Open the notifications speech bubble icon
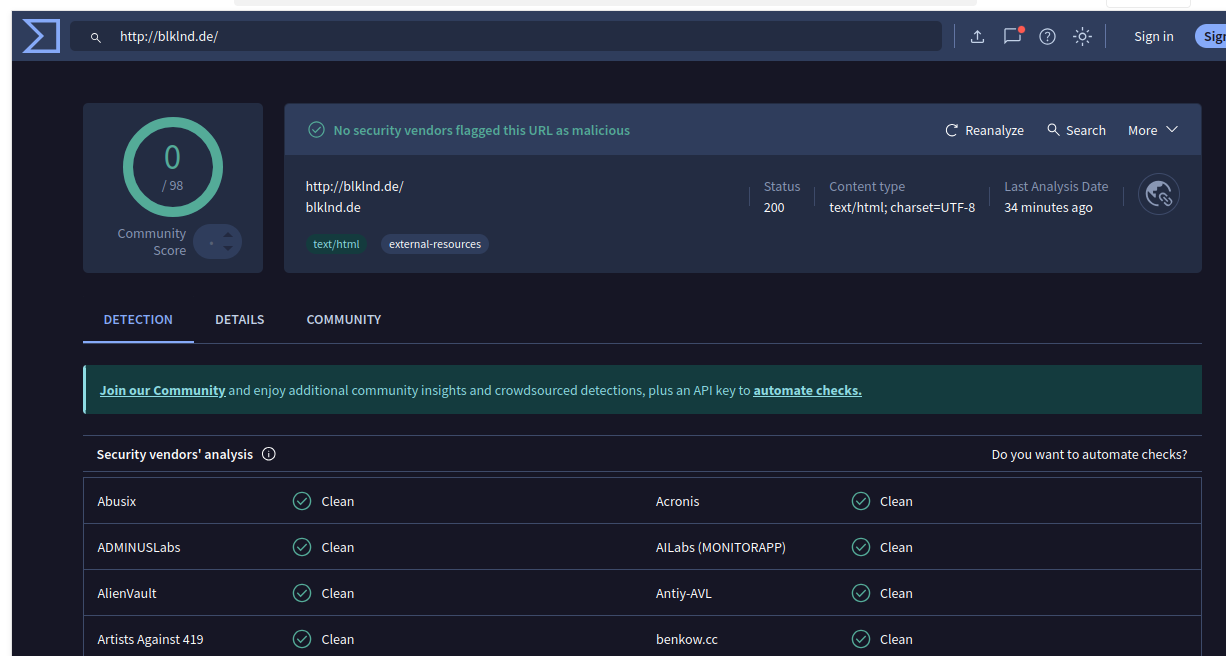This screenshot has height=656, width=1226. pos(1012,37)
